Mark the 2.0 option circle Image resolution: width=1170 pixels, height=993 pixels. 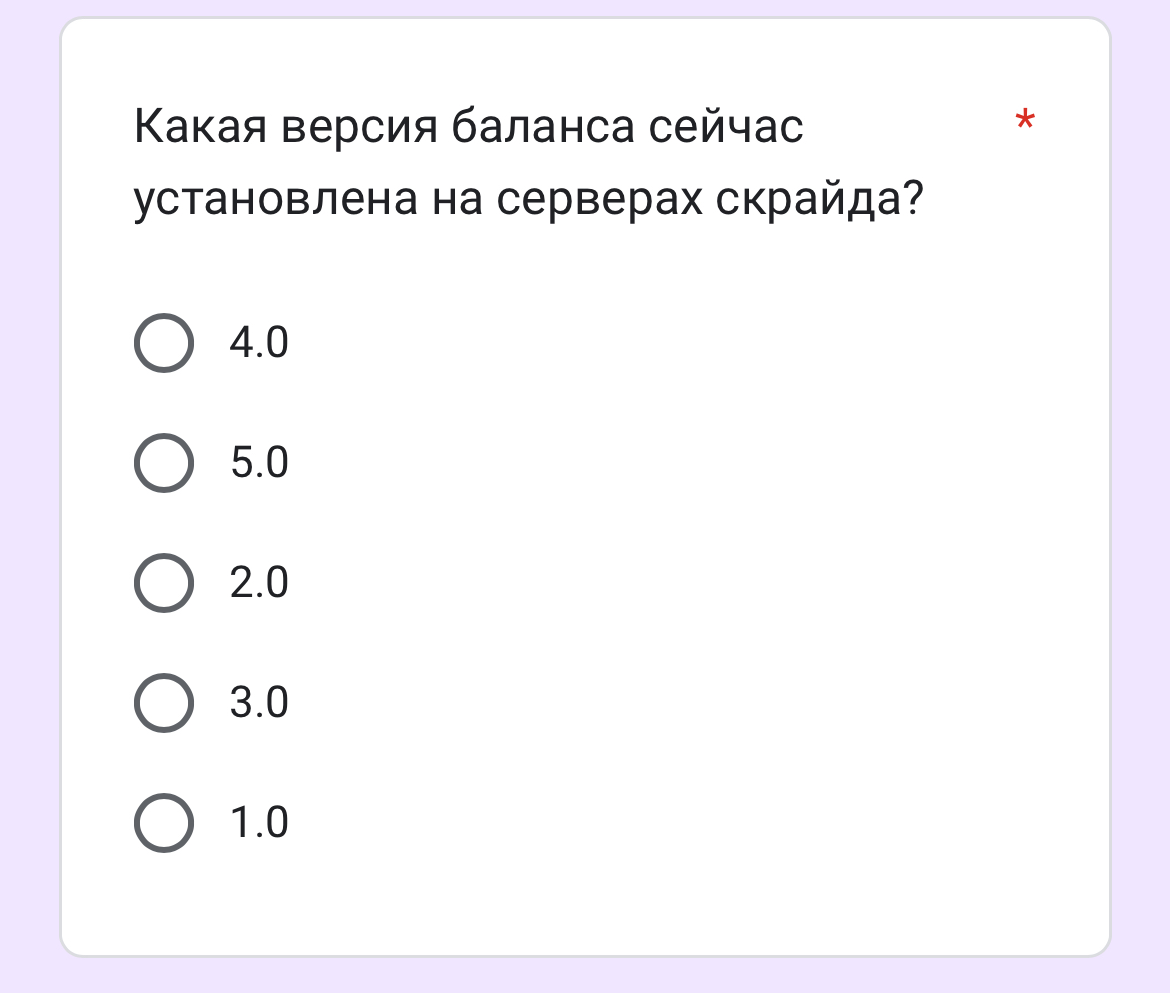[162, 583]
